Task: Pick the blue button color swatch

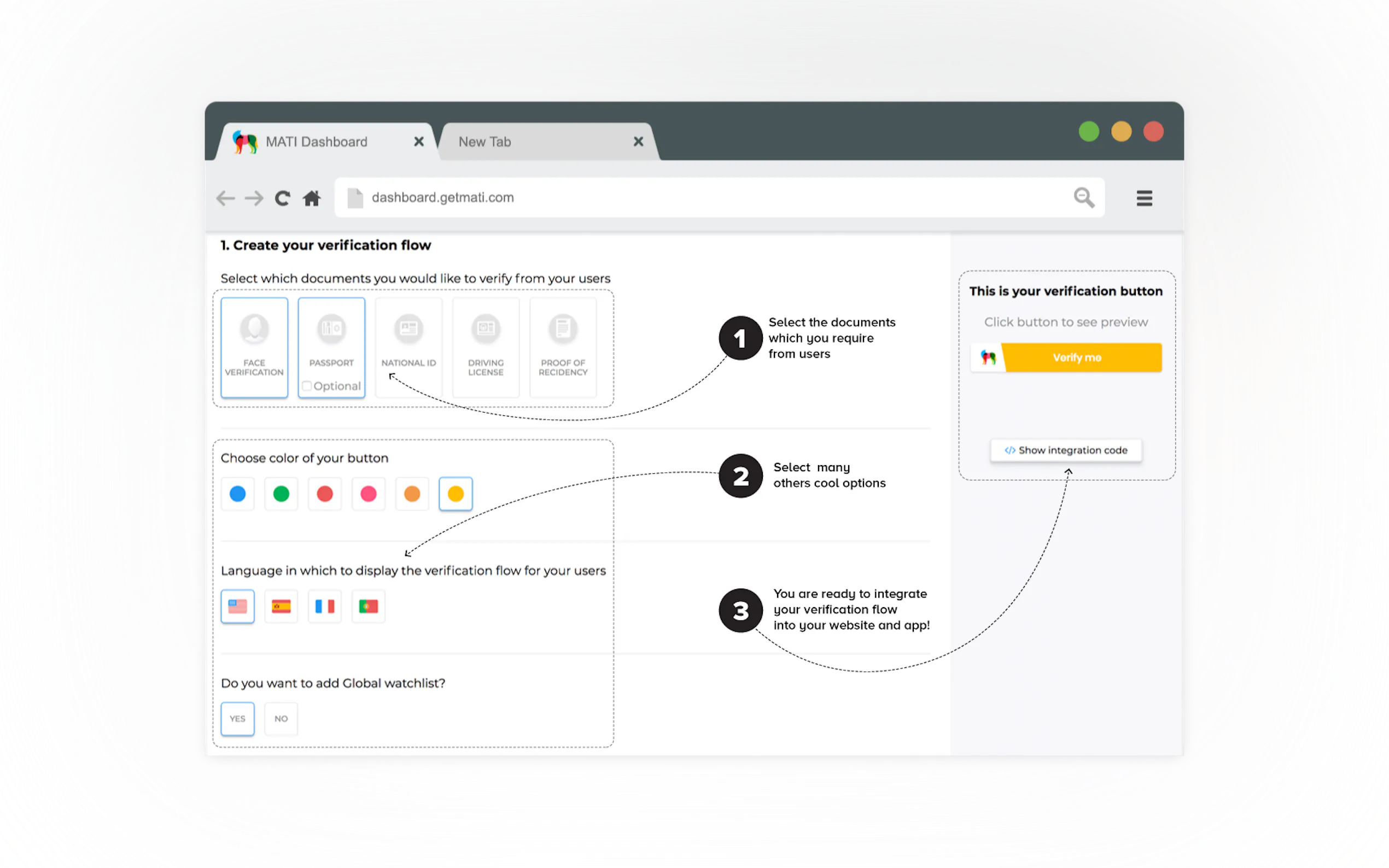Action: [x=237, y=494]
